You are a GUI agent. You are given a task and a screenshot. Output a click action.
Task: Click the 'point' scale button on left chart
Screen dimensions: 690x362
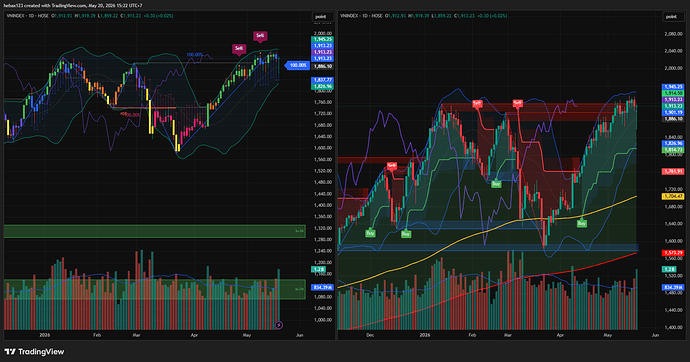(x=322, y=17)
